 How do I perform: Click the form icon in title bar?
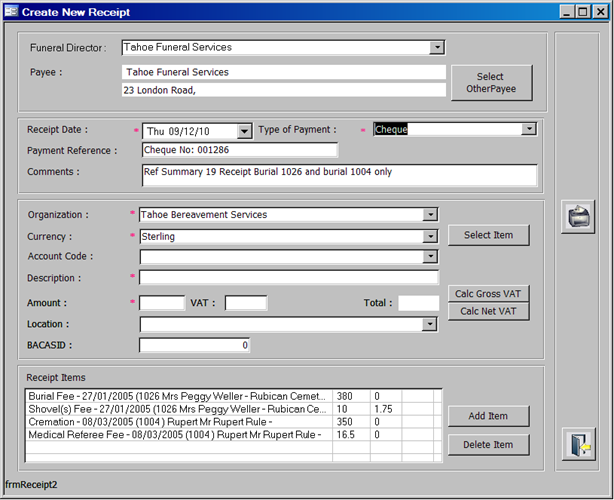11,13
